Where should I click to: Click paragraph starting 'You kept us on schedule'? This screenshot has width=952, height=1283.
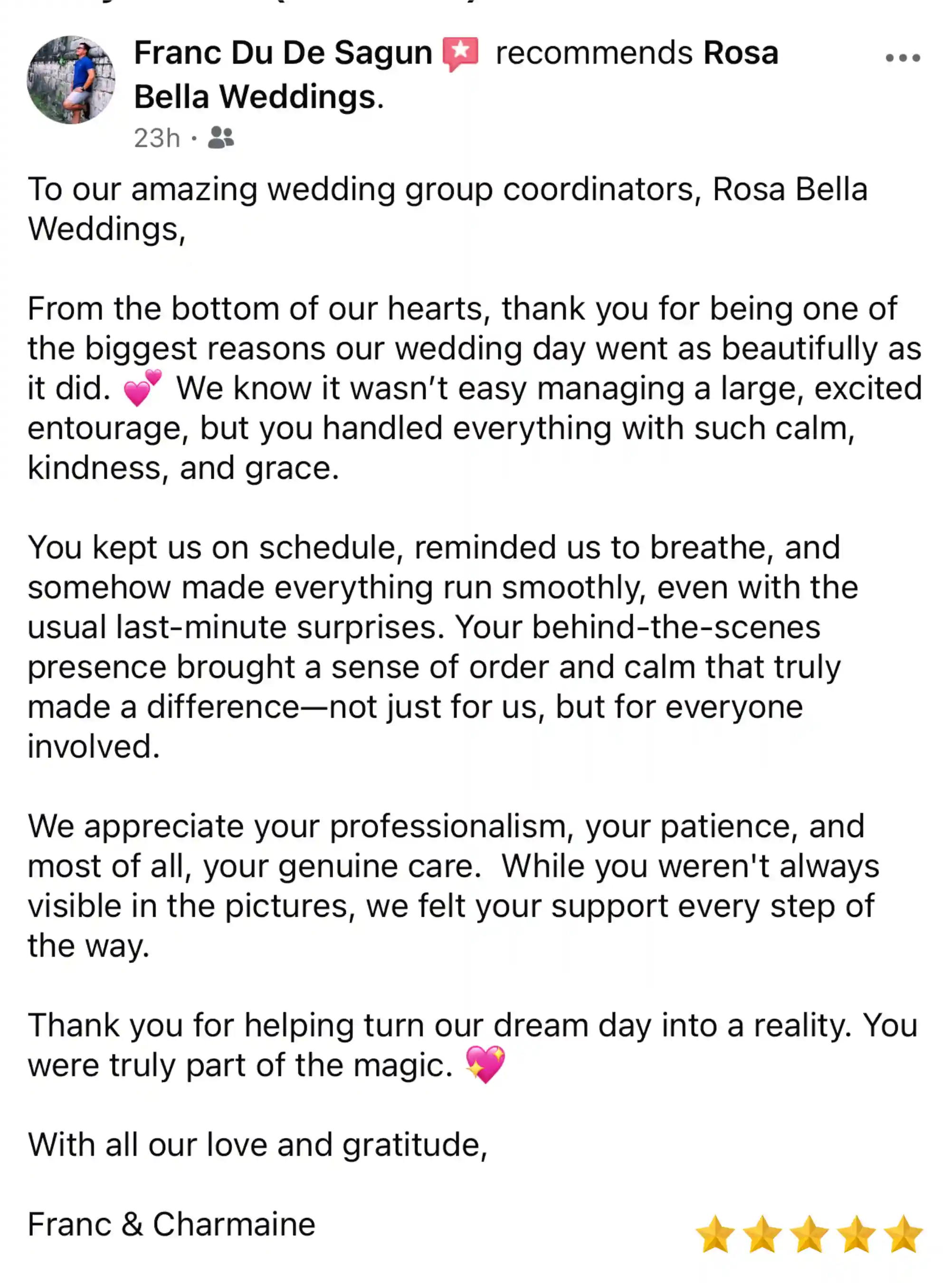point(443,646)
